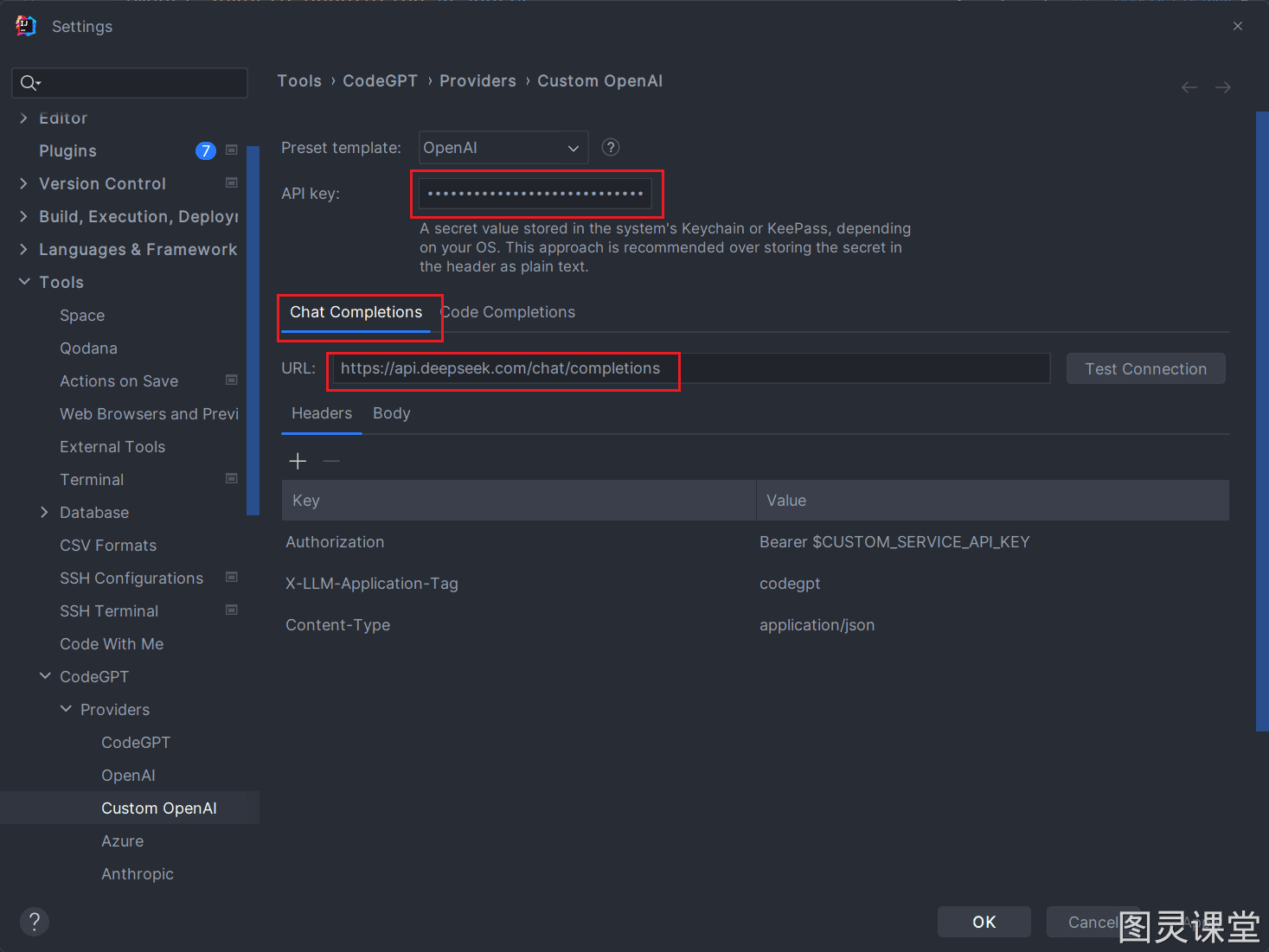The height and width of the screenshot is (952, 1269).
Task: Switch to the Code Completions tab
Action: [x=508, y=312]
